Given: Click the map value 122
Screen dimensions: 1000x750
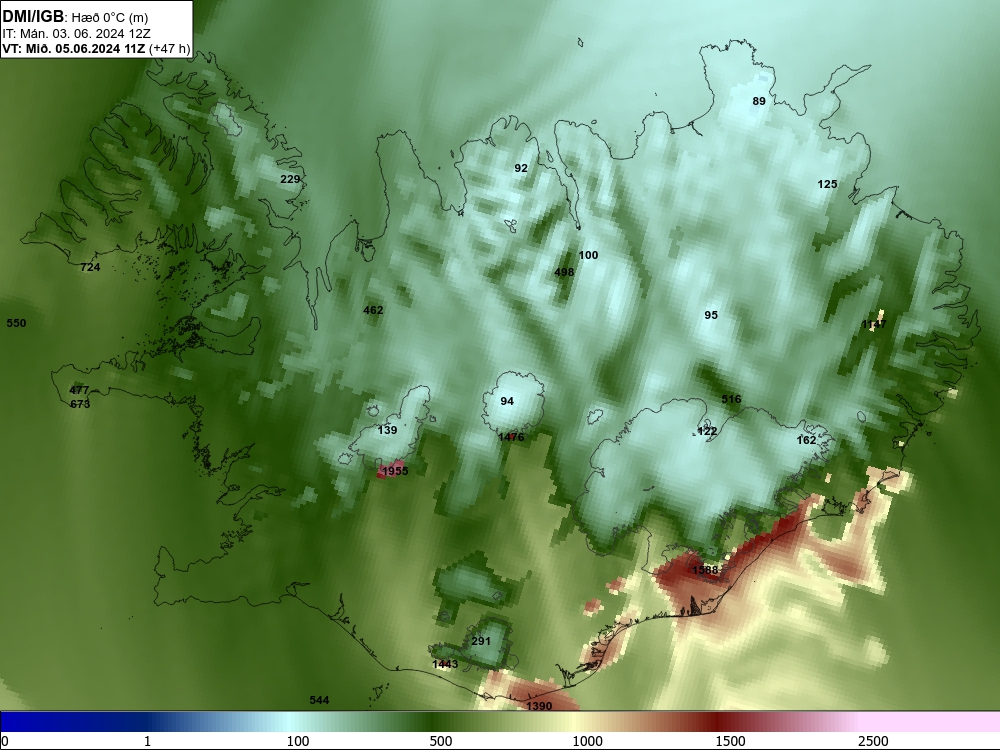Looking at the screenshot, I should [707, 432].
